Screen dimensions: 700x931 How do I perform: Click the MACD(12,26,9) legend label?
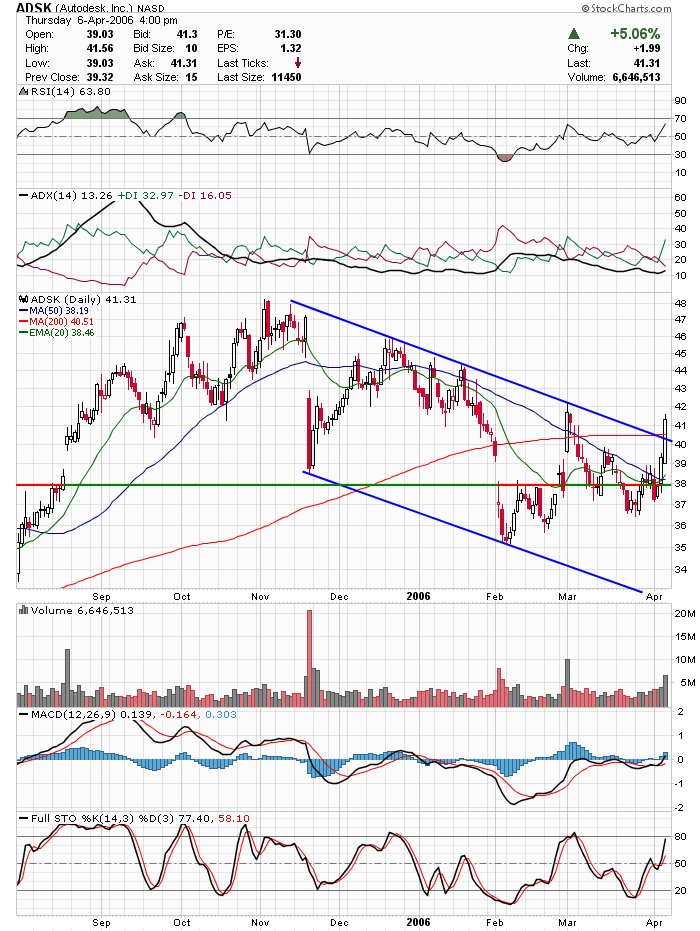coord(74,714)
